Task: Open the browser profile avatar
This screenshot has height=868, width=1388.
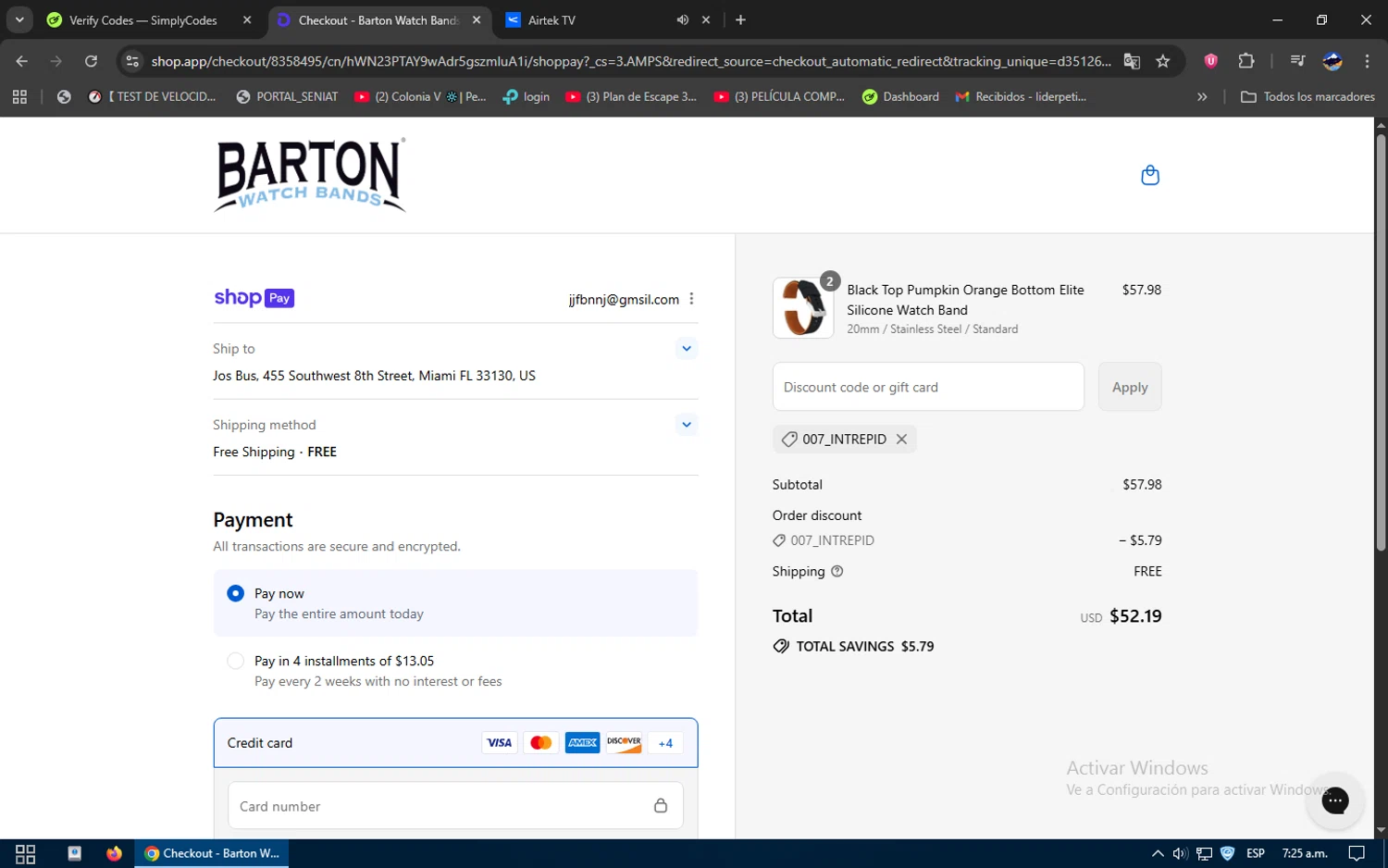Action: (x=1332, y=61)
